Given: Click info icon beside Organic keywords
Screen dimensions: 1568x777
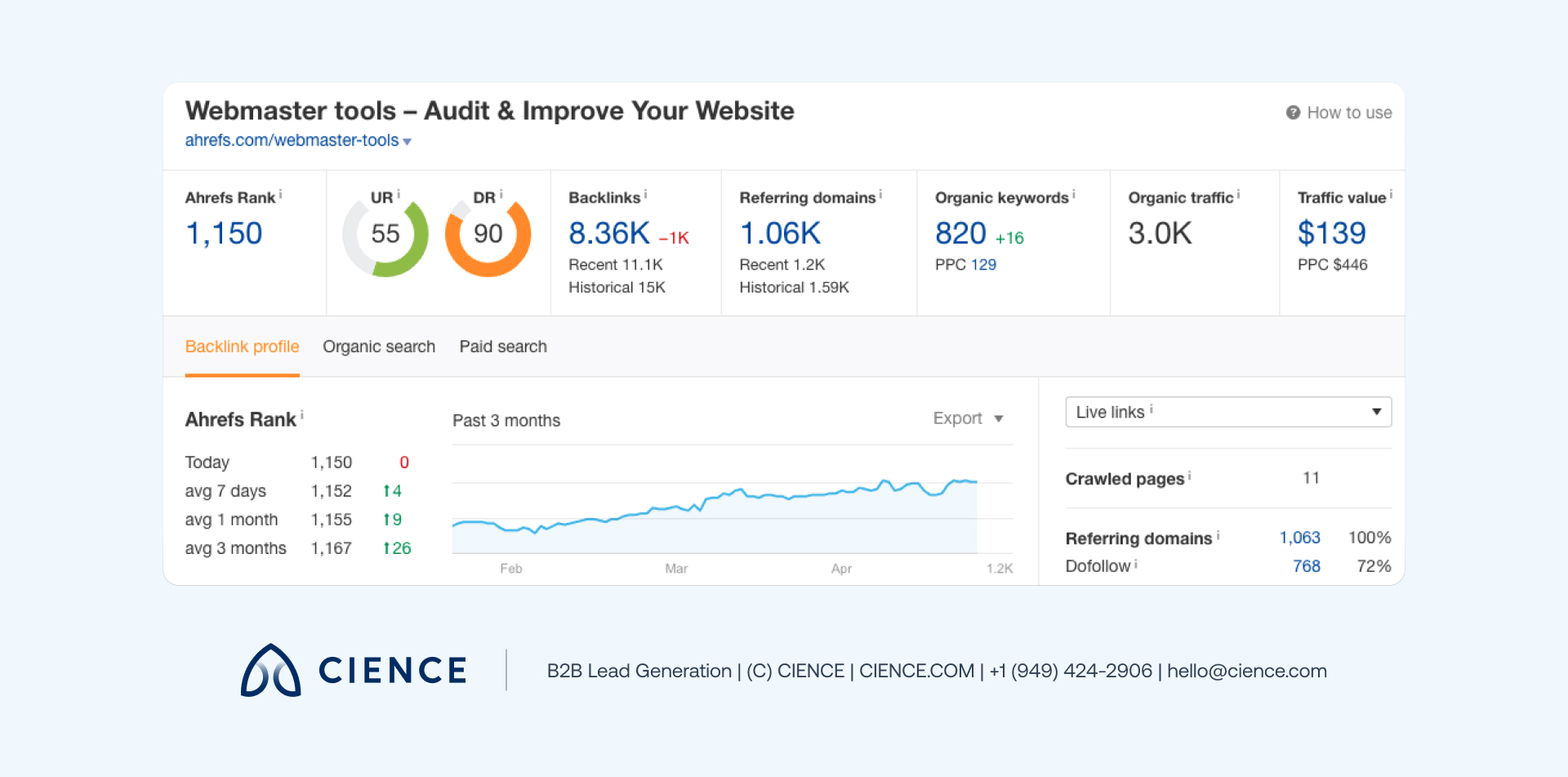Looking at the screenshot, I should 1073,194.
